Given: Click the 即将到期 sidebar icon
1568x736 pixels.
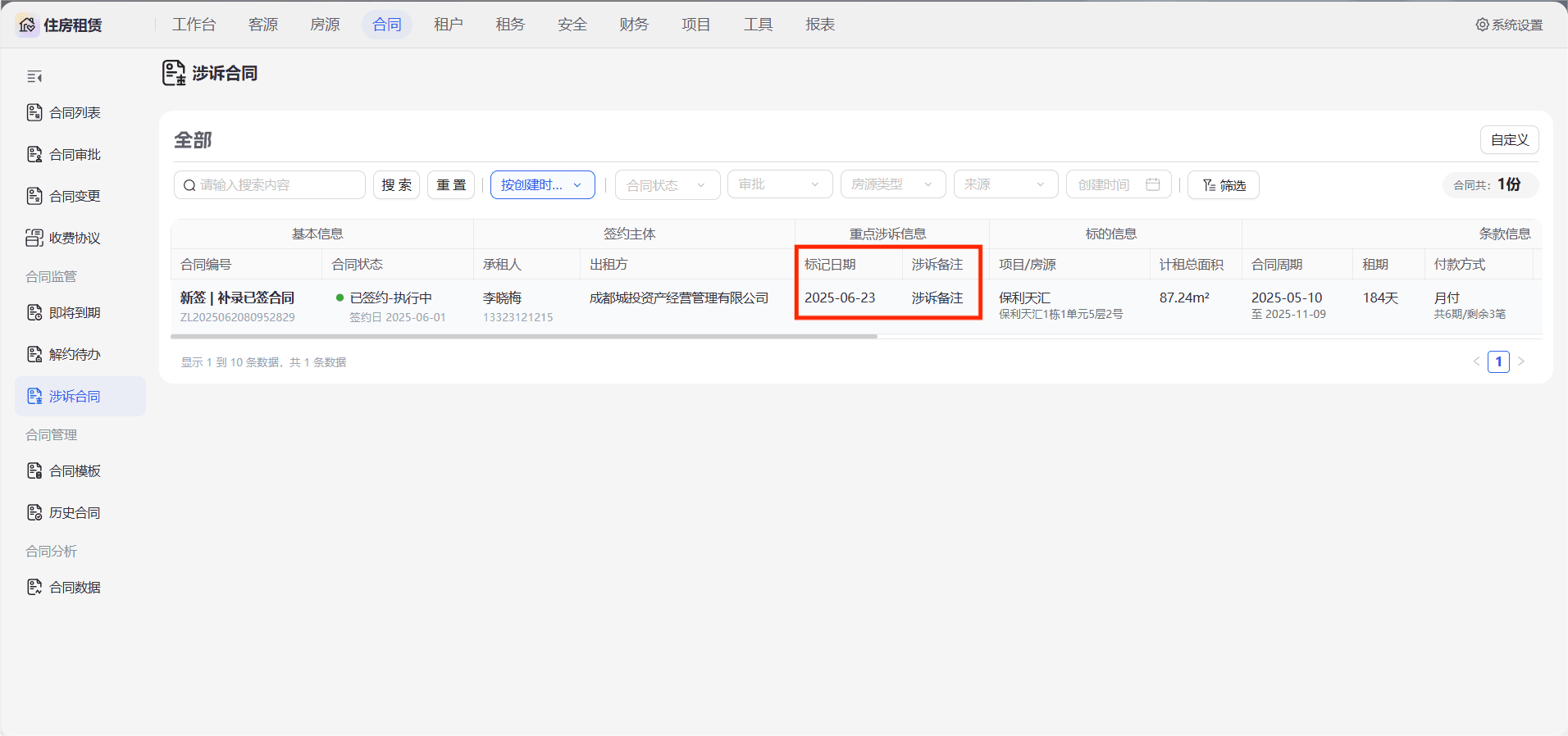Looking at the screenshot, I should [x=34, y=312].
